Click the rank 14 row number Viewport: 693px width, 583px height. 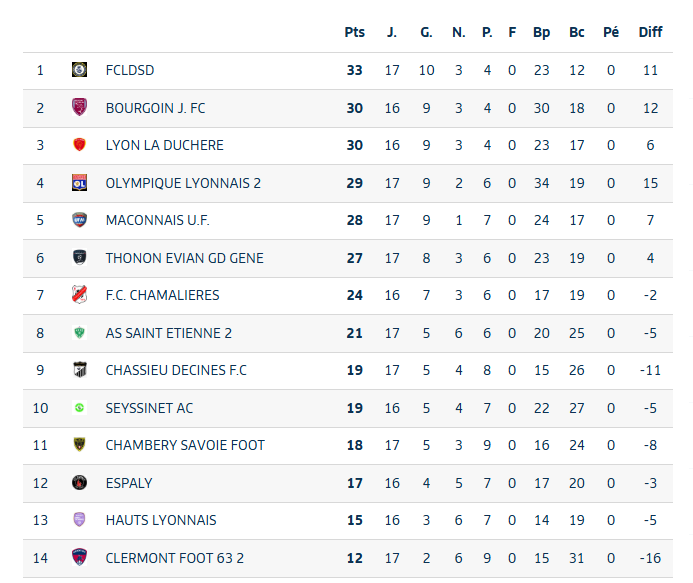point(40,558)
